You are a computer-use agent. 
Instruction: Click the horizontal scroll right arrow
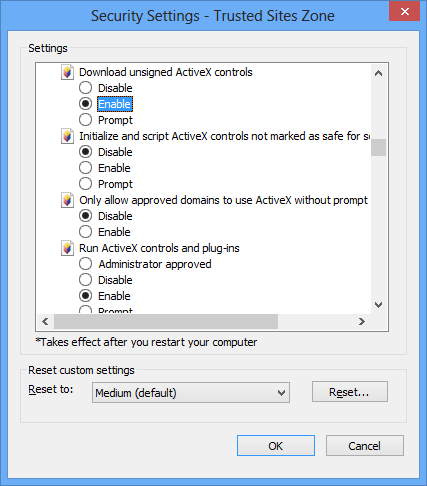[362, 322]
